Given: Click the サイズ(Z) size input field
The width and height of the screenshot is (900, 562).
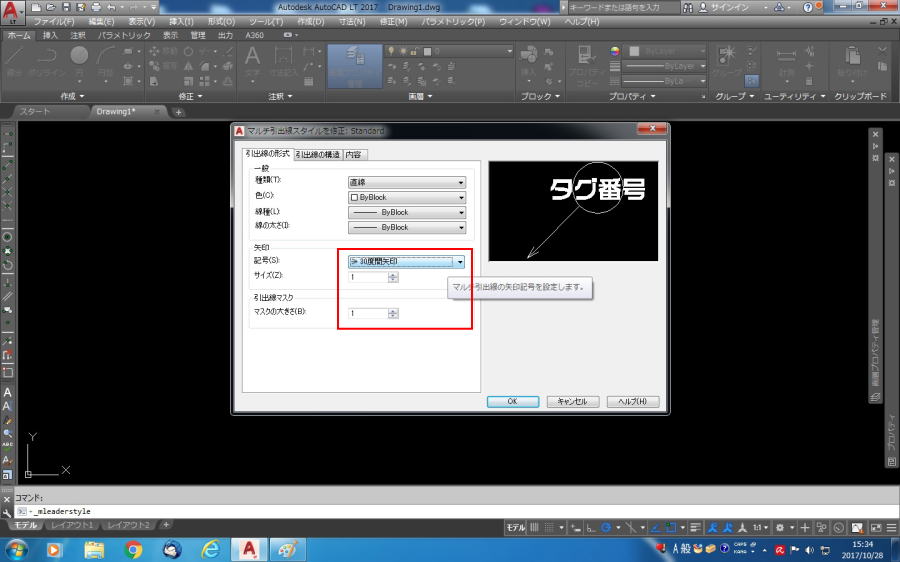Looking at the screenshot, I should 368,277.
